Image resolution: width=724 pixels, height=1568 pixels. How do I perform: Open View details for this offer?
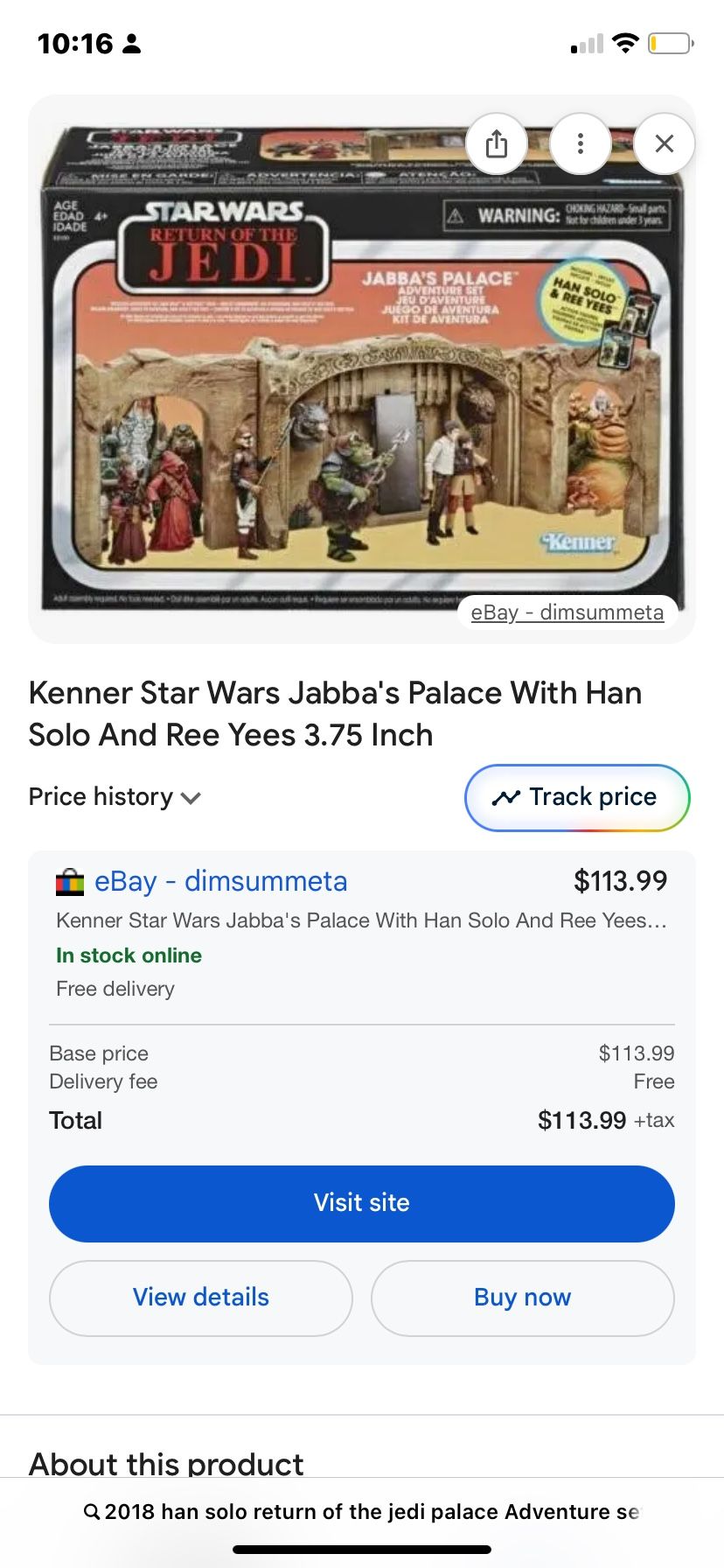click(201, 1298)
